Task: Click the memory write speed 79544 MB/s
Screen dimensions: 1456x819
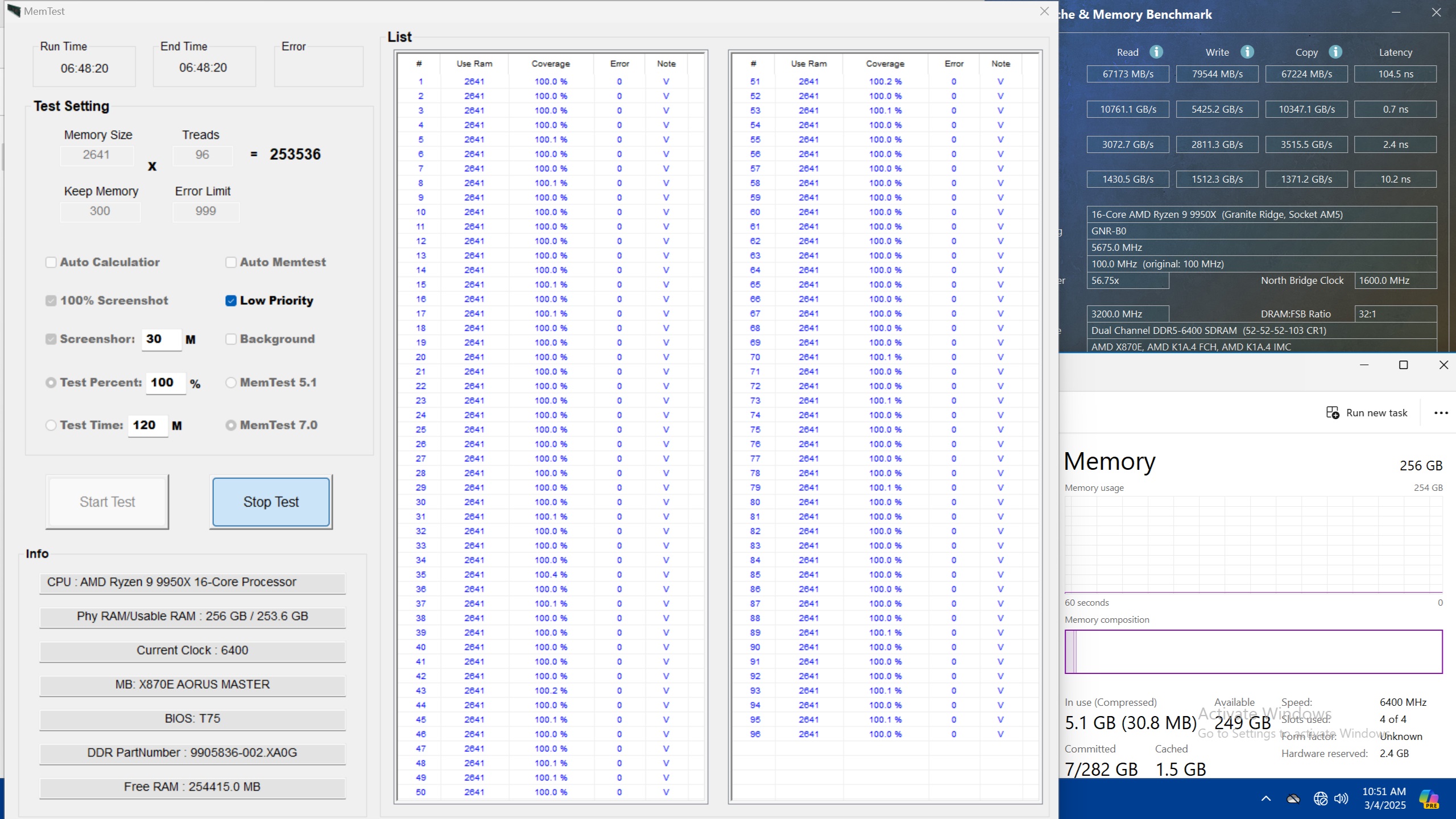Action: coord(1217,74)
